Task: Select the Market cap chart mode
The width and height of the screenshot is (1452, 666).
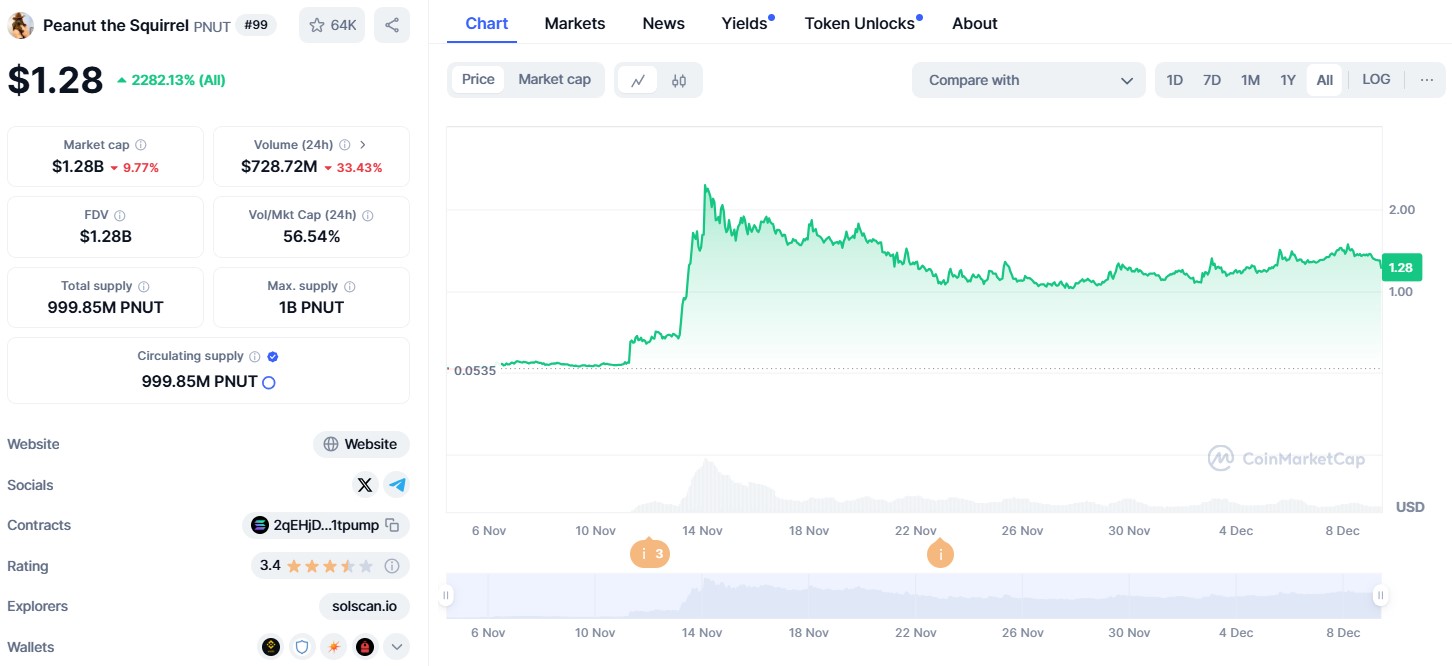Action: coord(554,80)
